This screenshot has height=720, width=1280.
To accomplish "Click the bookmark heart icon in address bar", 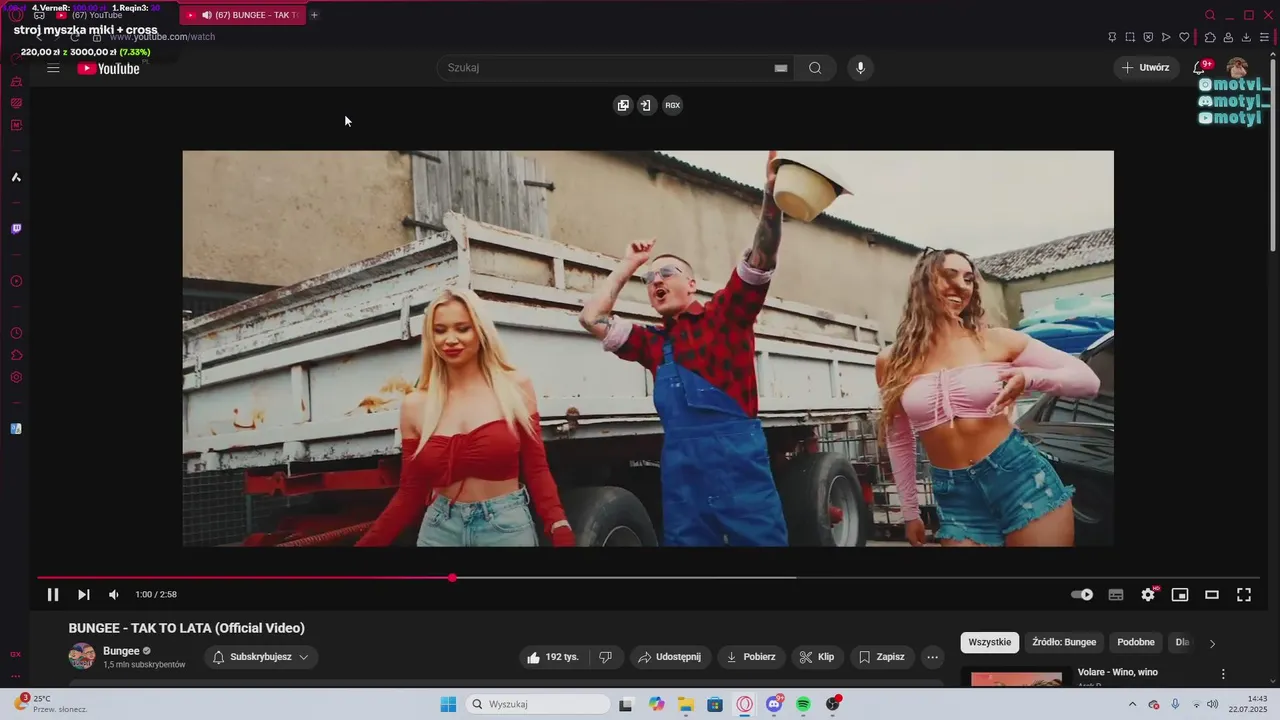I will pos(1184,37).
